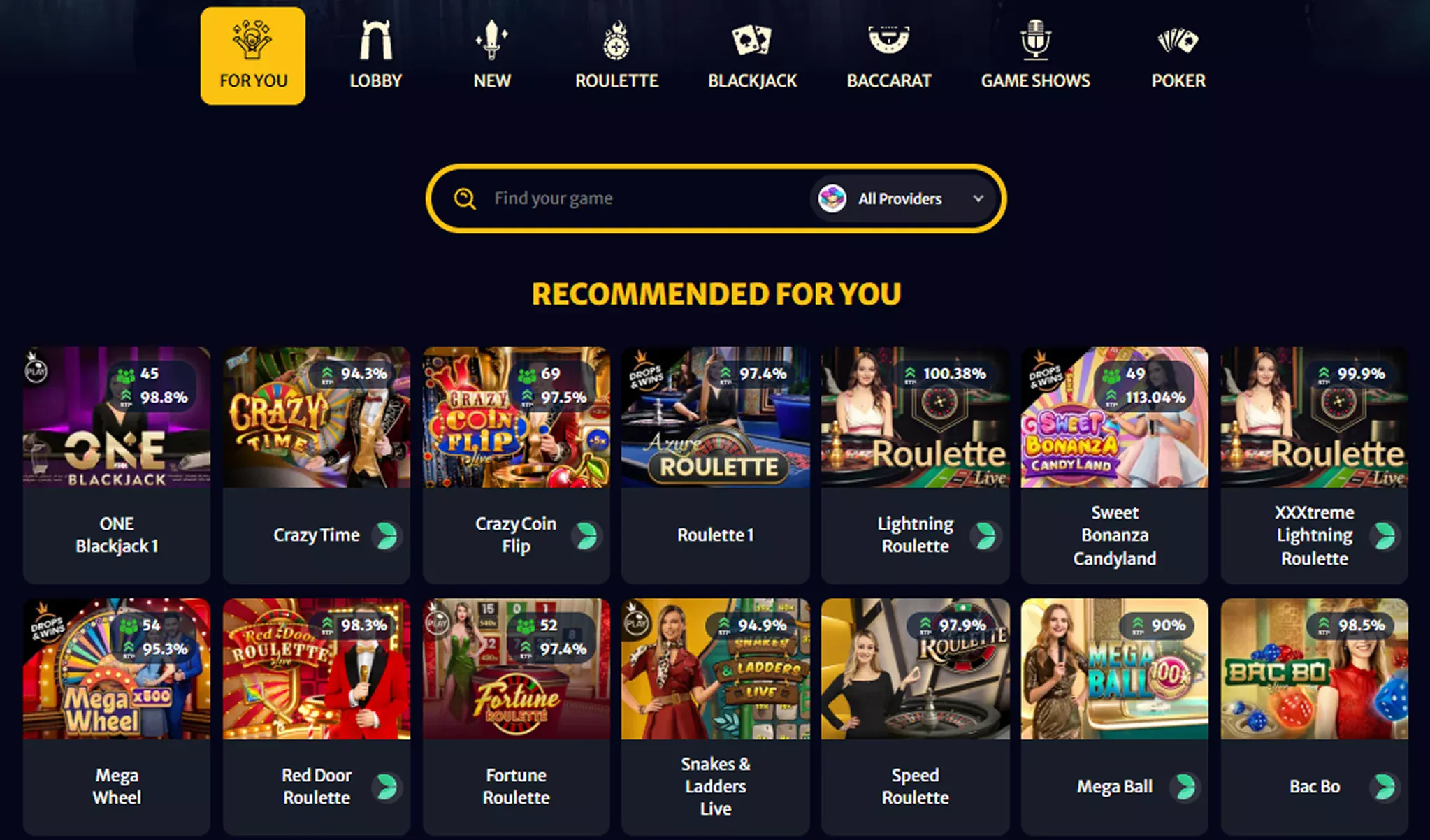Select the Game Shows tab
The image size is (1430, 840).
(x=1035, y=56)
